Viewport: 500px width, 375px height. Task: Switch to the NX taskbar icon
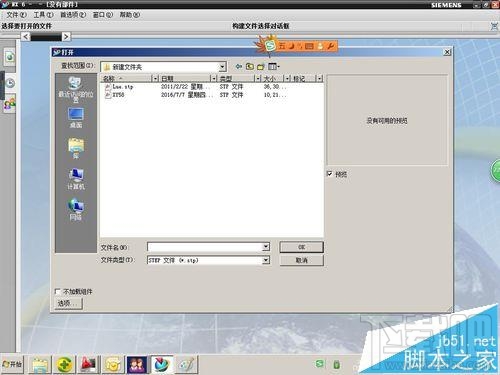coord(162,364)
